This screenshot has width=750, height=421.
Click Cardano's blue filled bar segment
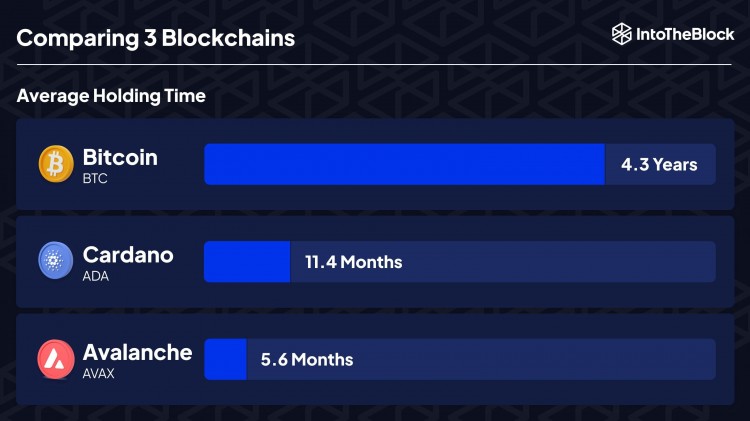coord(247,262)
